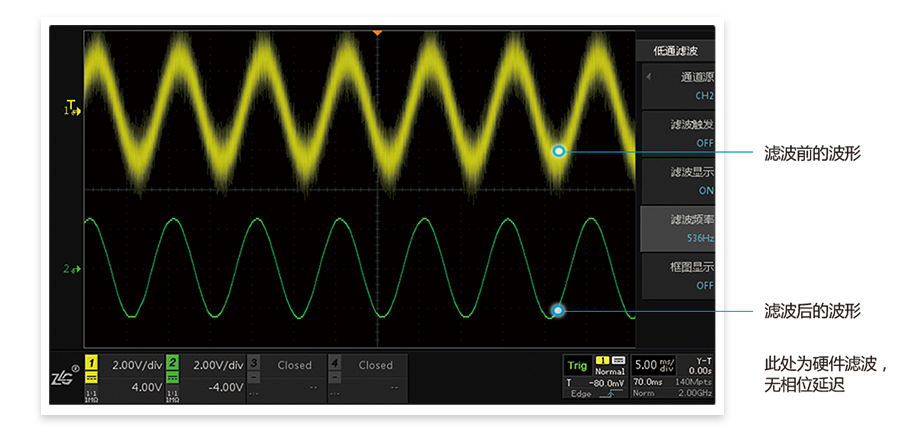This screenshot has height=440, width=912.
Task: Click horizontal offset 0.00s
Action: [700, 370]
